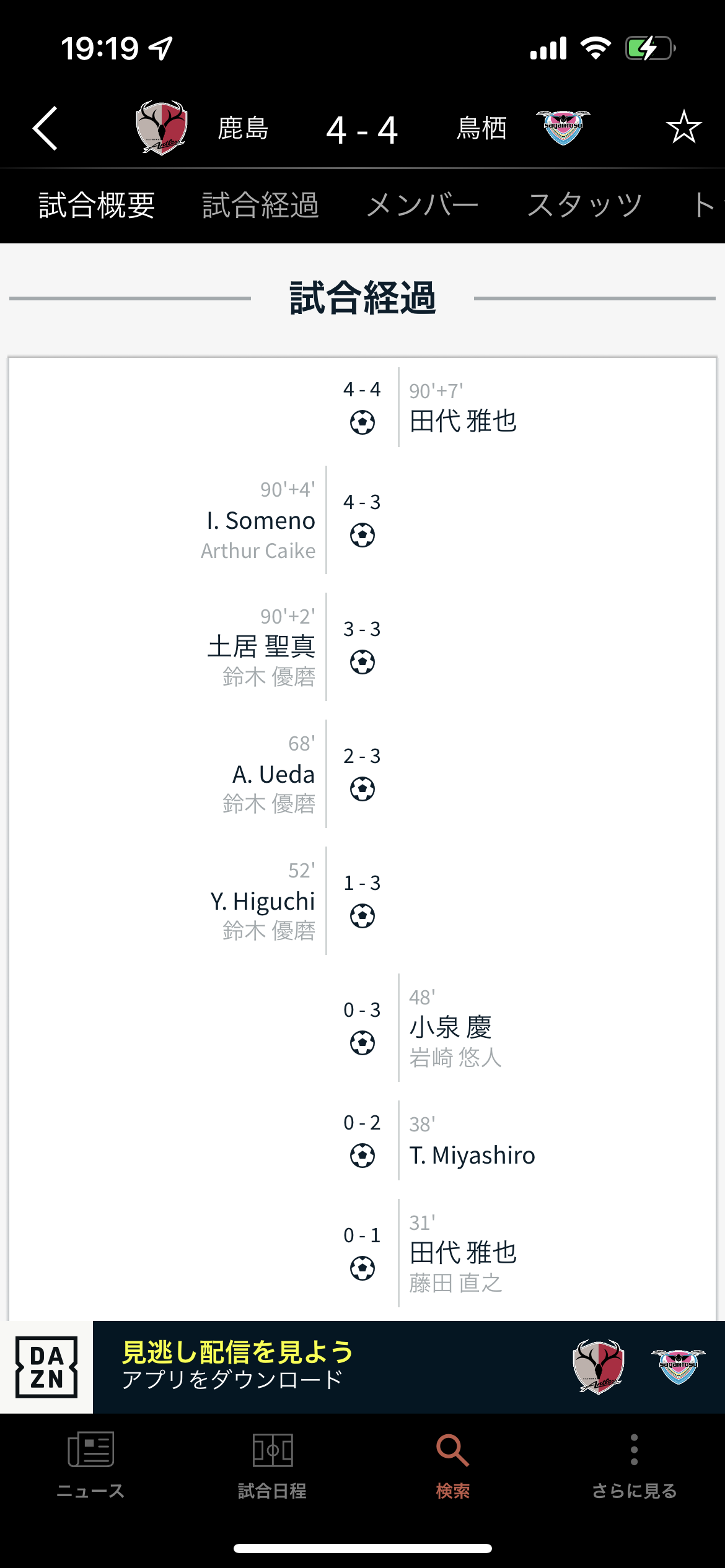
Task: Select goal scorer I. Someno
Action: pyautogui.click(x=261, y=521)
